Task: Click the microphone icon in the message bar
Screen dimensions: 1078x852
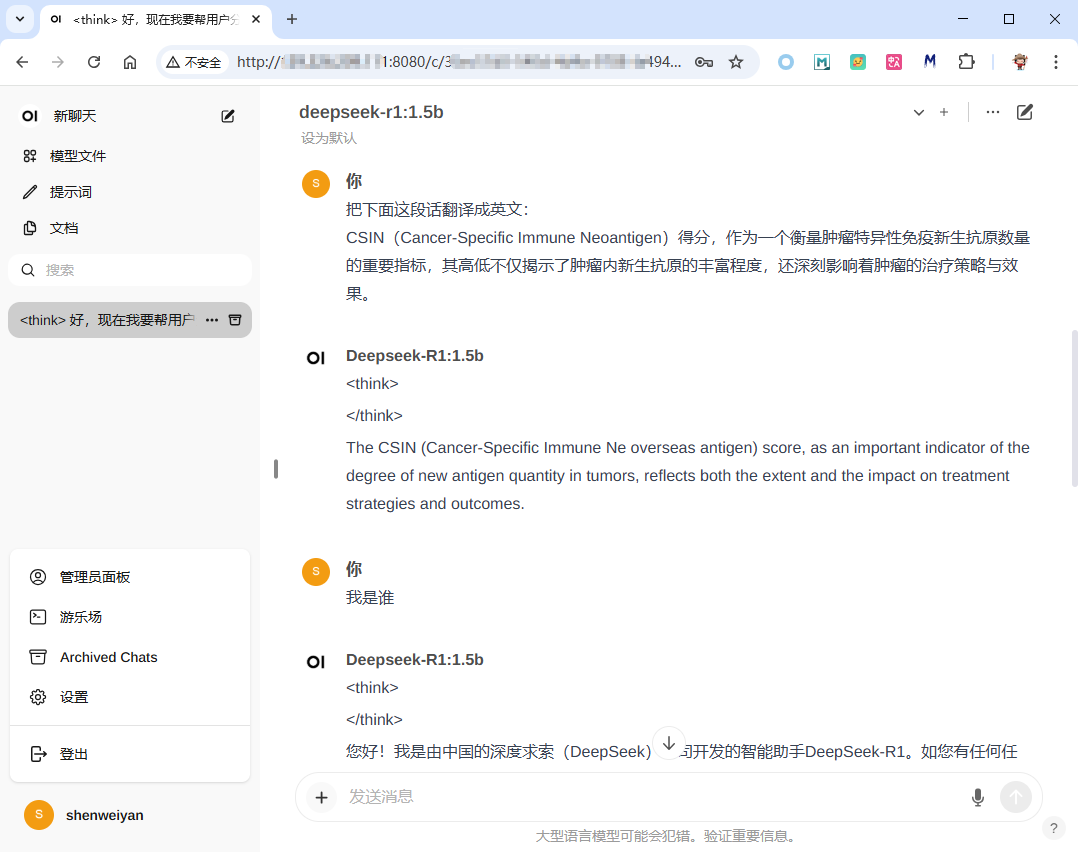Action: tap(977, 797)
